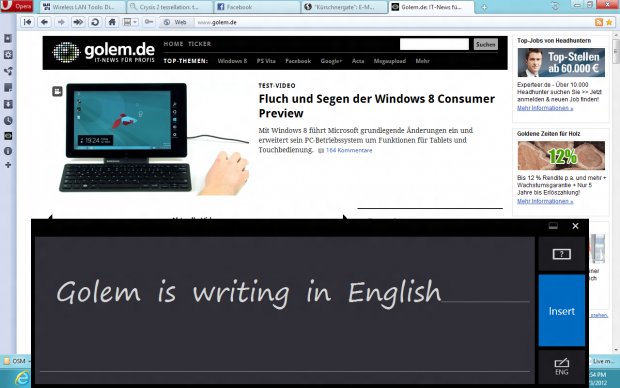Open Mehr Informationen link under Holz ad
The width and height of the screenshot is (620, 388).
(545, 201)
